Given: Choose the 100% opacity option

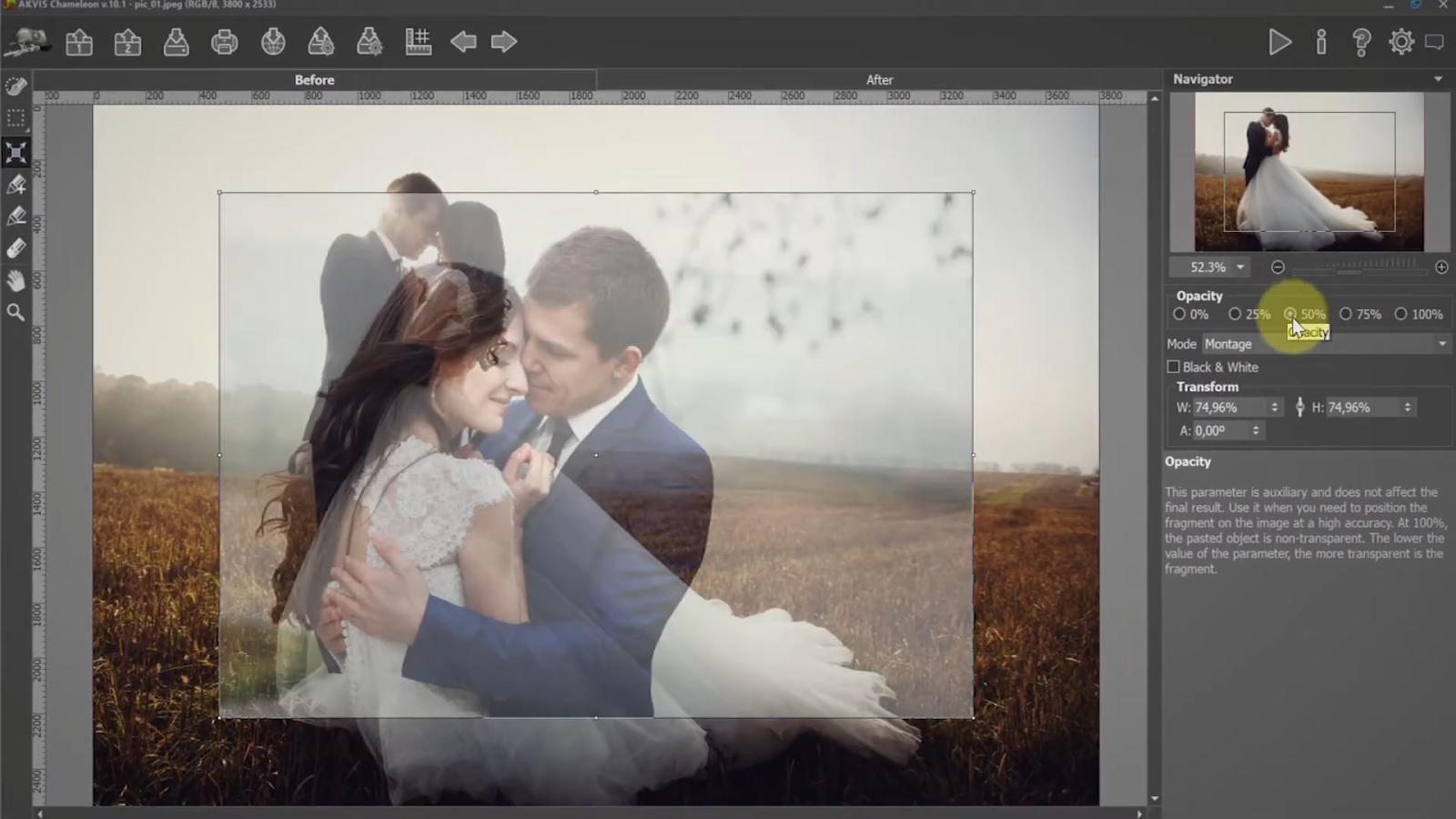Looking at the screenshot, I should (x=1401, y=314).
